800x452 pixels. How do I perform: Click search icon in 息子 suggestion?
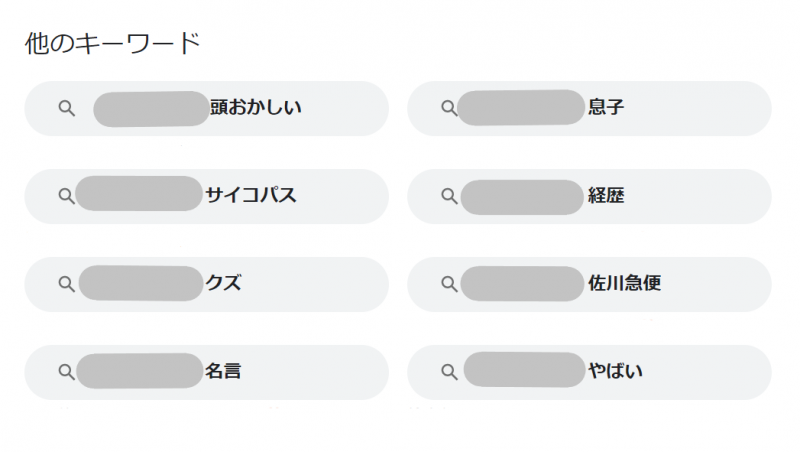click(x=449, y=108)
